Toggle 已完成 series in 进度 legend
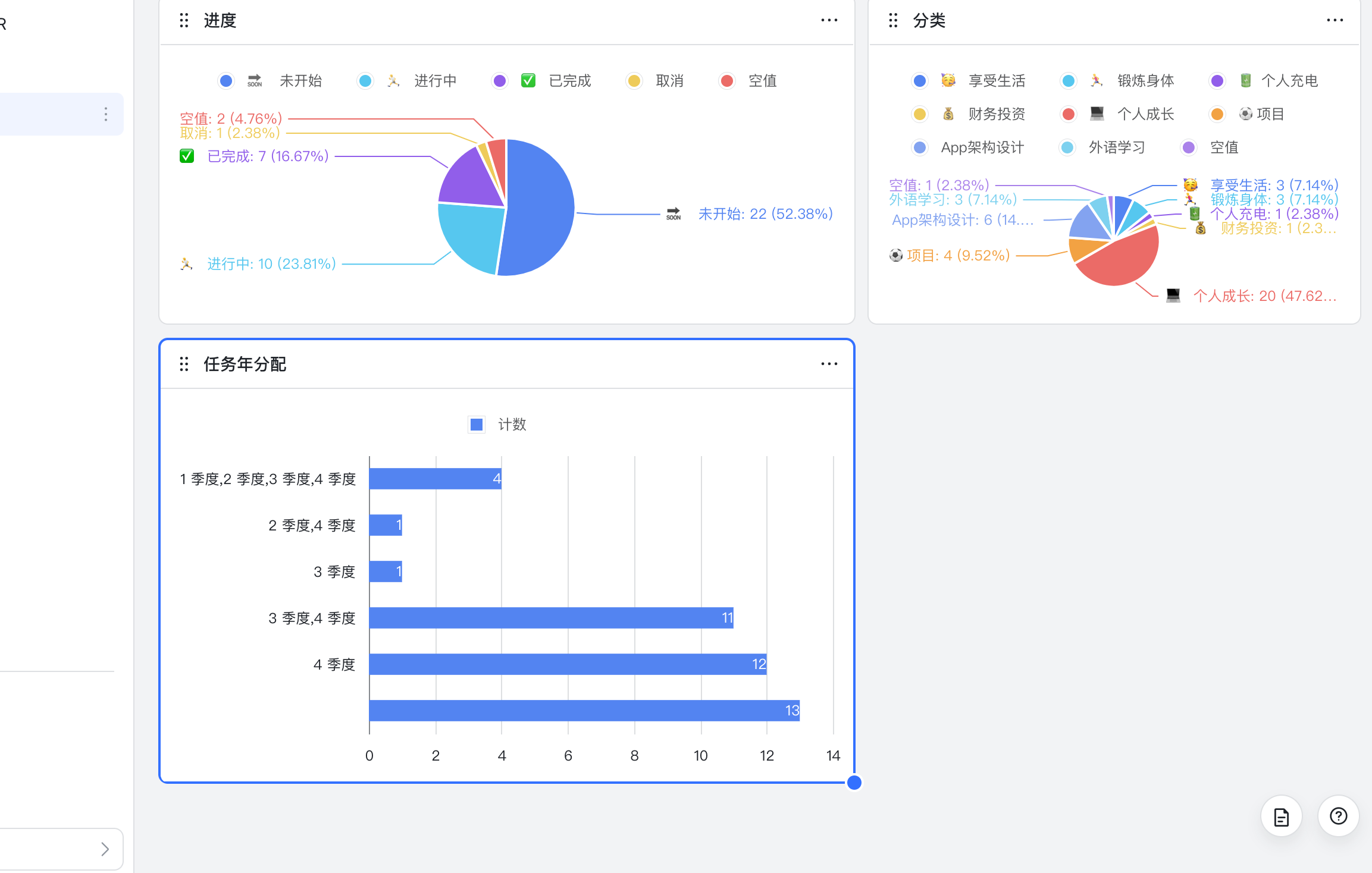The height and width of the screenshot is (873, 1372). click(569, 81)
